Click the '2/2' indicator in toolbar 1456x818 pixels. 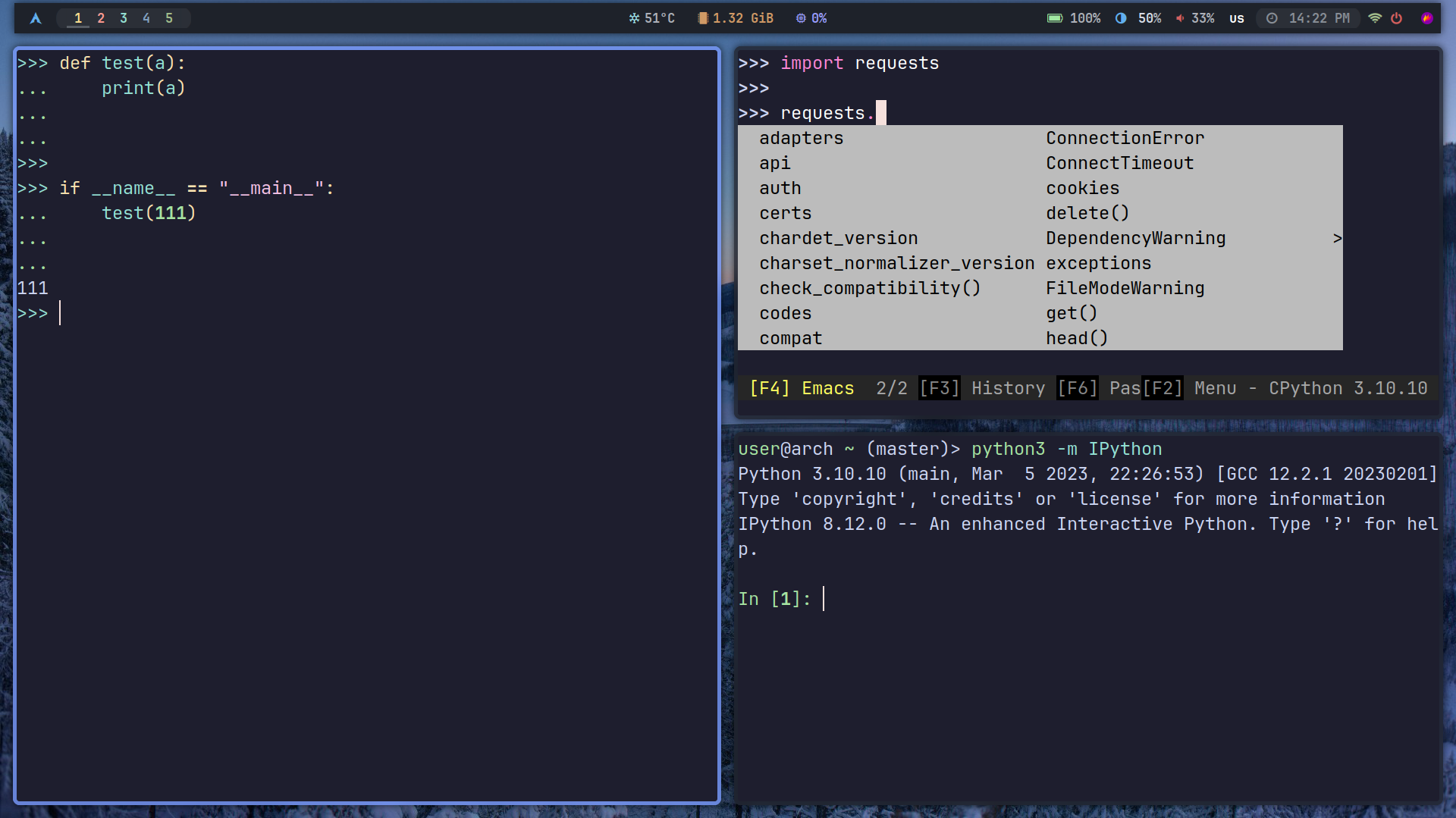pyautogui.click(x=892, y=388)
